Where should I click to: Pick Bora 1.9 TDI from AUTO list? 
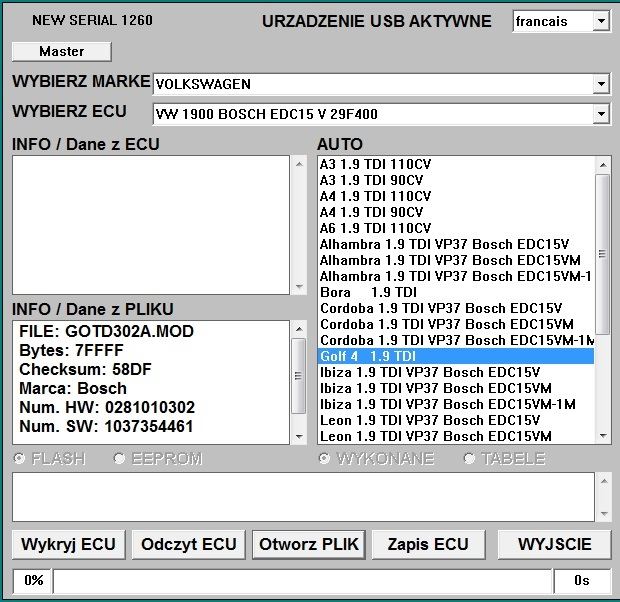456,292
